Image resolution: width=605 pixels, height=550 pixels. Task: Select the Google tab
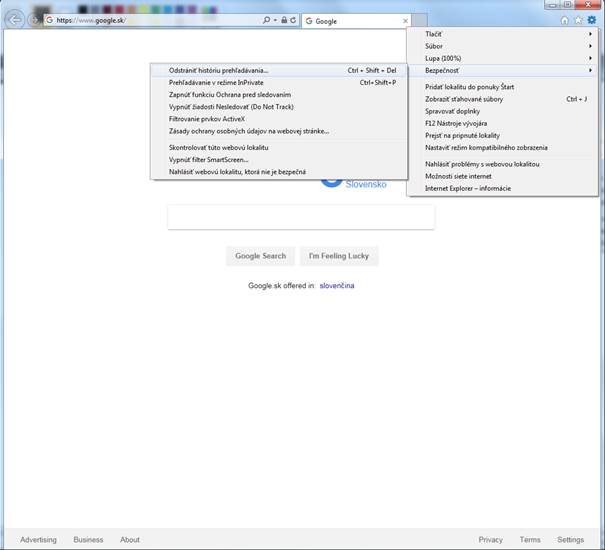pyautogui.click(x=356, y=21)
